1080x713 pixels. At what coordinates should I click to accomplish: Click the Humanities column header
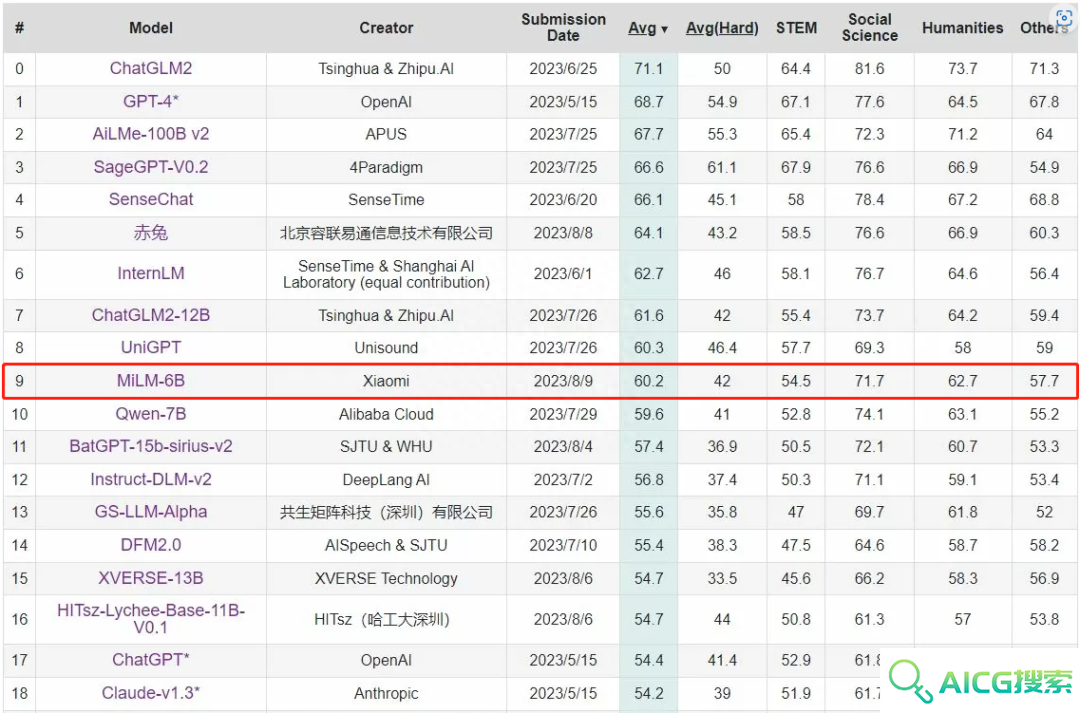tap(962, 28)
